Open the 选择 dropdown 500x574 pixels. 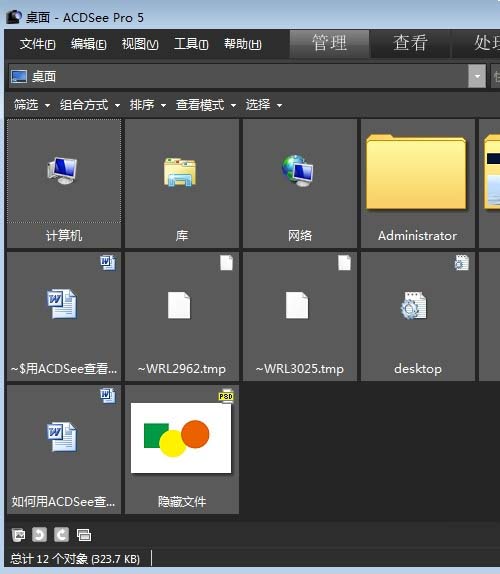pos(264,105)
